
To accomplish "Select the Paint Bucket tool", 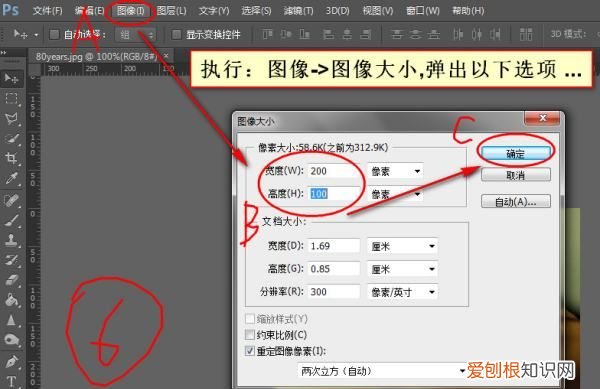I will click(11, 300).
